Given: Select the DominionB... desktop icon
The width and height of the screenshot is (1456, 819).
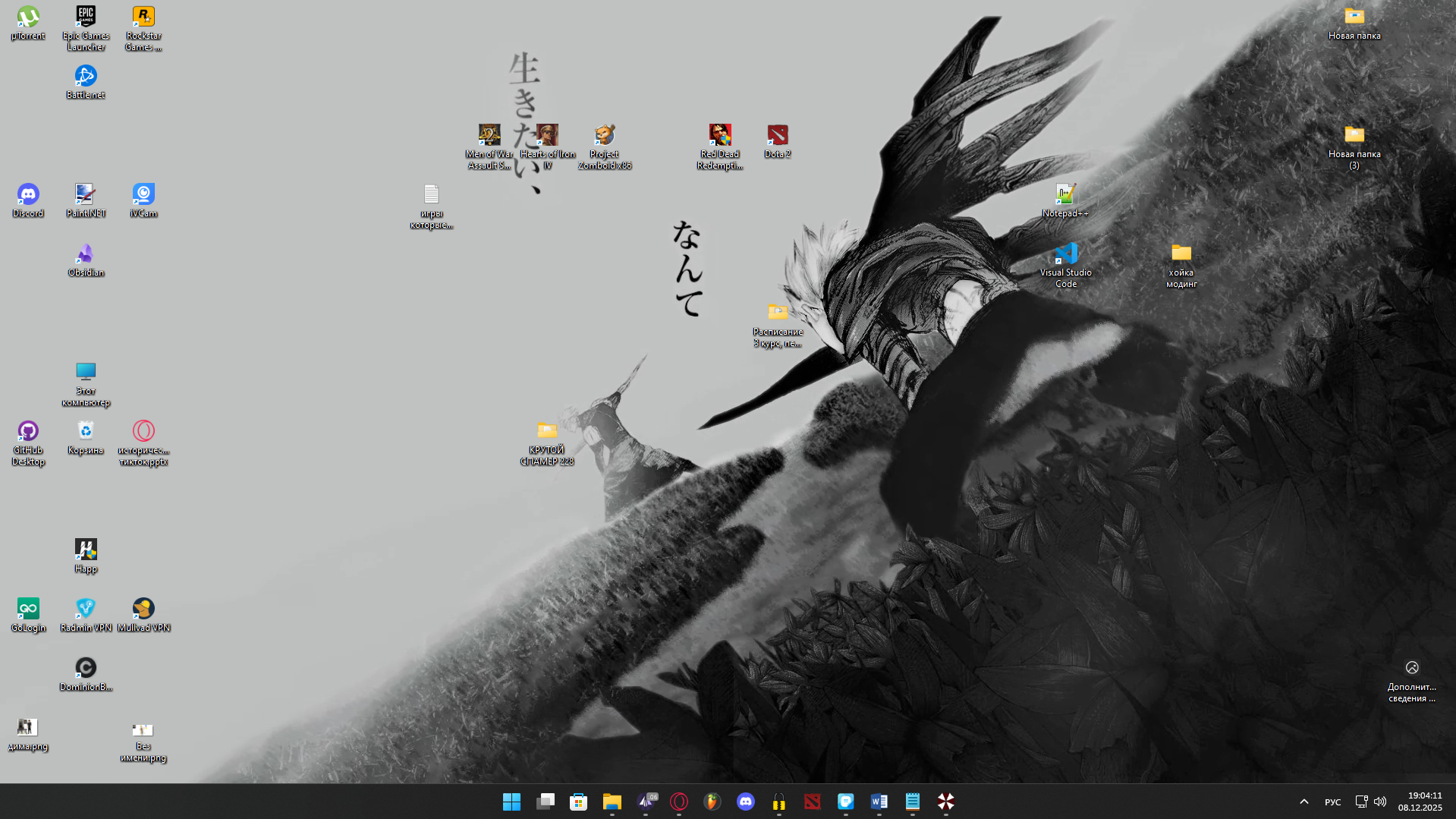Looking at the screenshot, I should (86, 675).
